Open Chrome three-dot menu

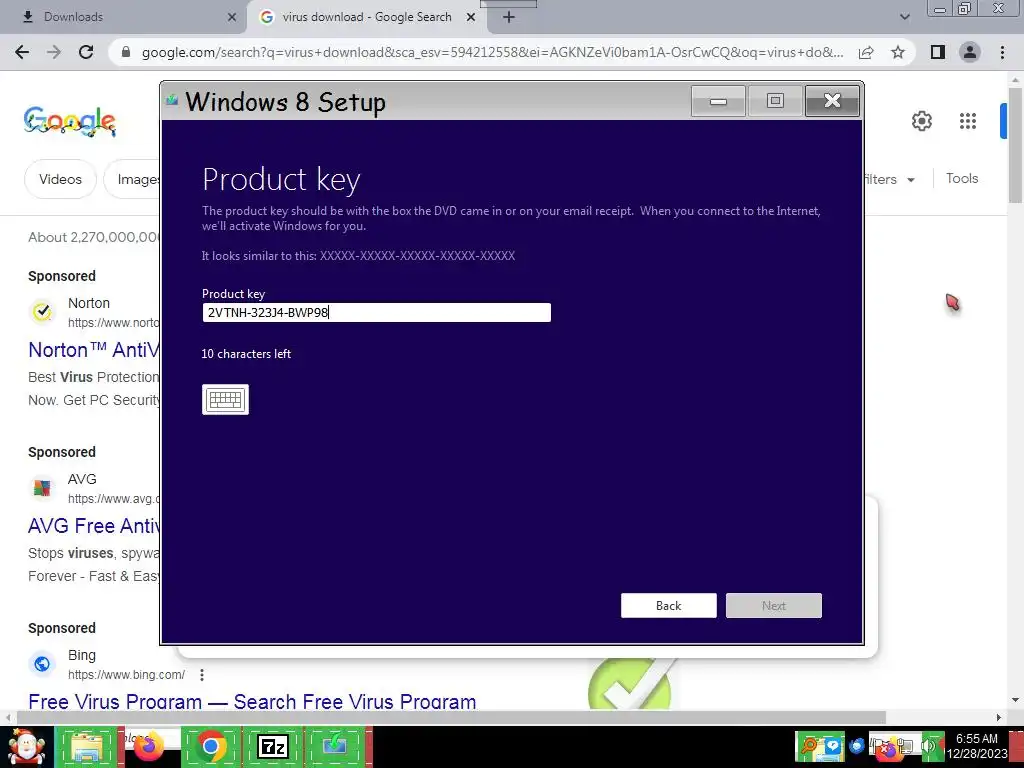[x=1002, y=52]
